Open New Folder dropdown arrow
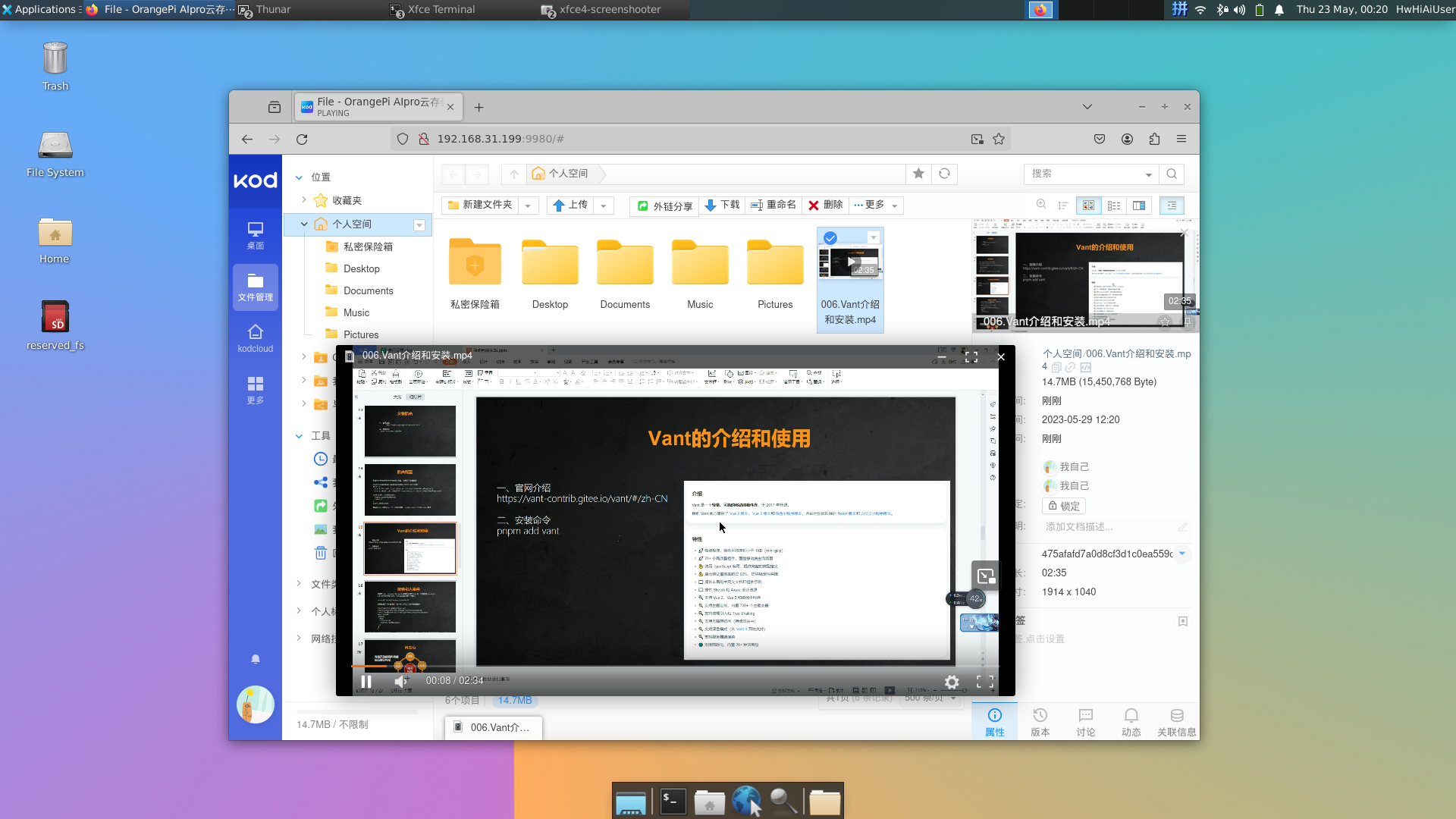Screen dimensions: 1456x819 pyautogui.click(x=529, y=206)
